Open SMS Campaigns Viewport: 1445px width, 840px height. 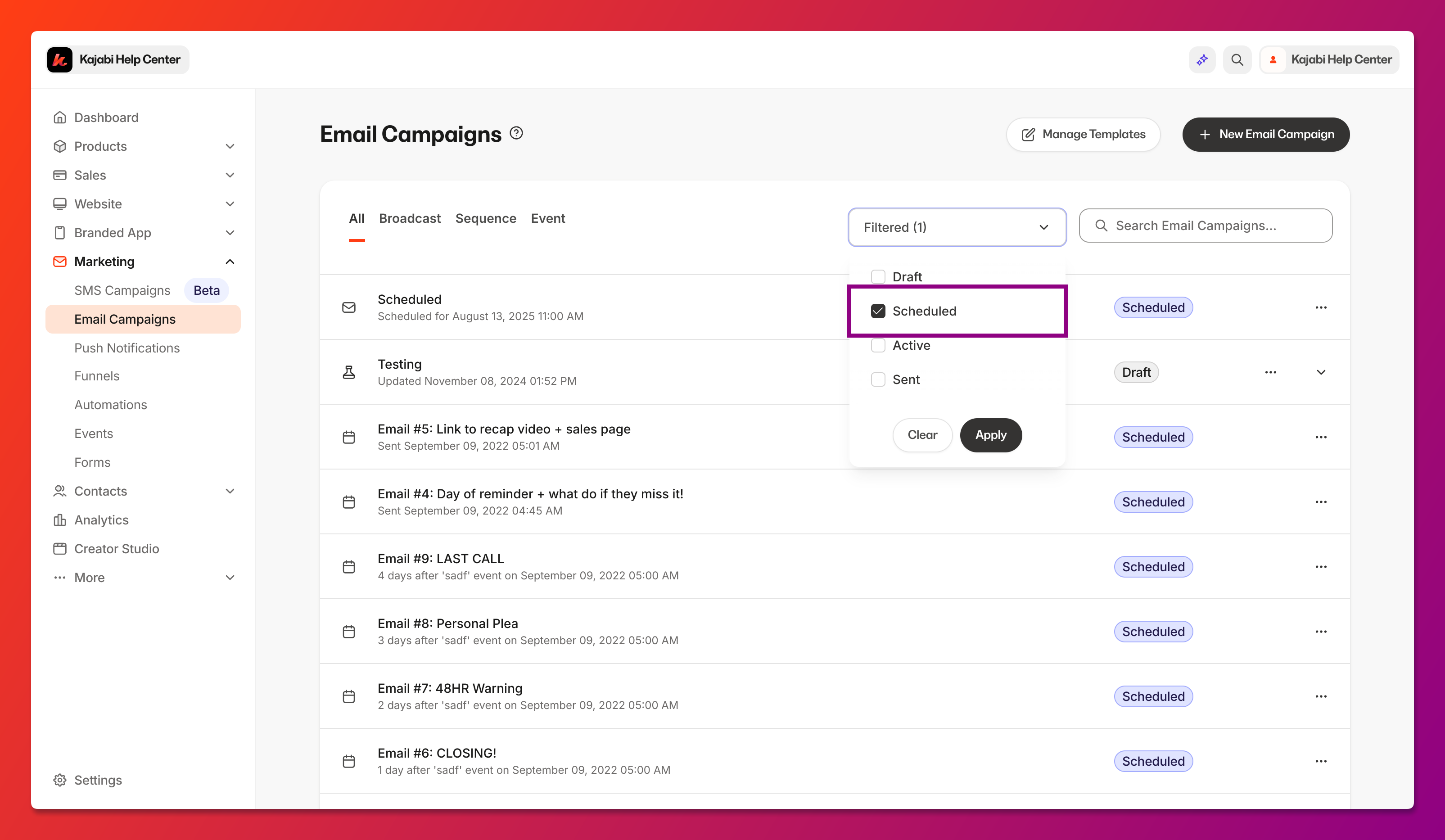pos(122,290)
